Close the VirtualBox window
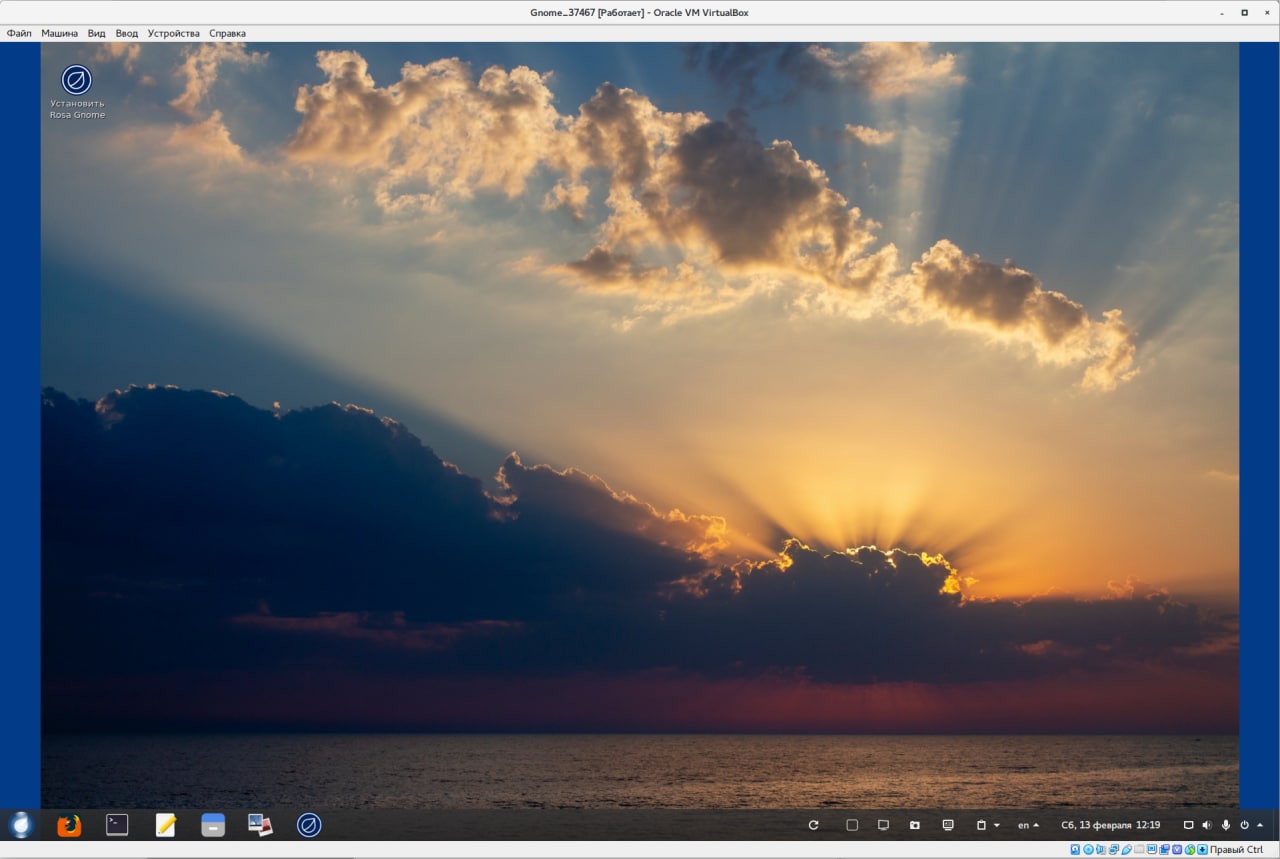 tap(1265, 13)
